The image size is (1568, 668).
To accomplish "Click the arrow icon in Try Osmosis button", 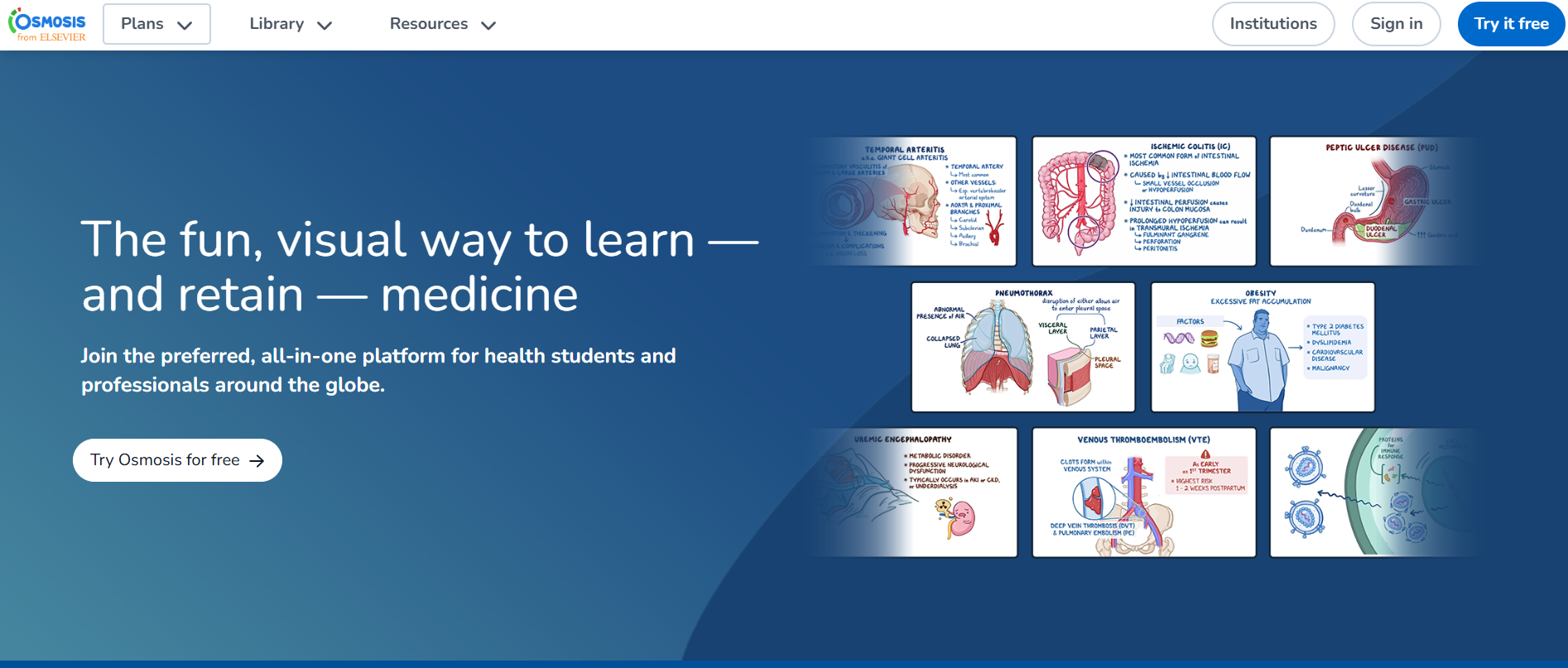I will (x=257, y=461).
